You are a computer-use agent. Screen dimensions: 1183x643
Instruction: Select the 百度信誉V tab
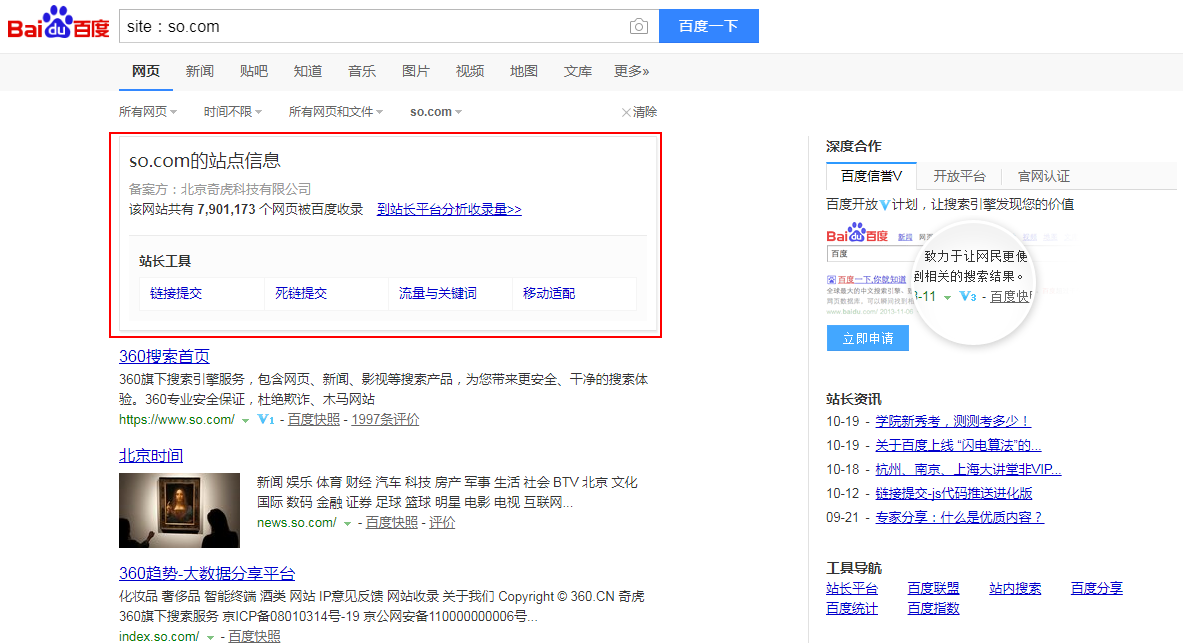coord(871,176)
